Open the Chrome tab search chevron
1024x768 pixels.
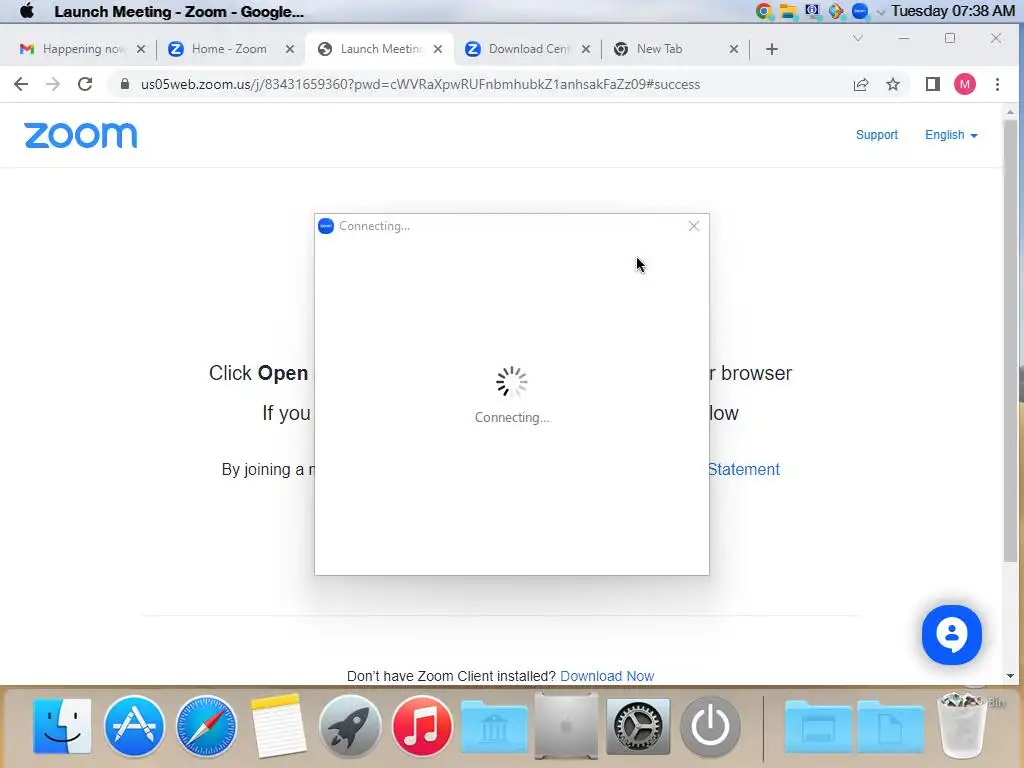click(858, 39)
